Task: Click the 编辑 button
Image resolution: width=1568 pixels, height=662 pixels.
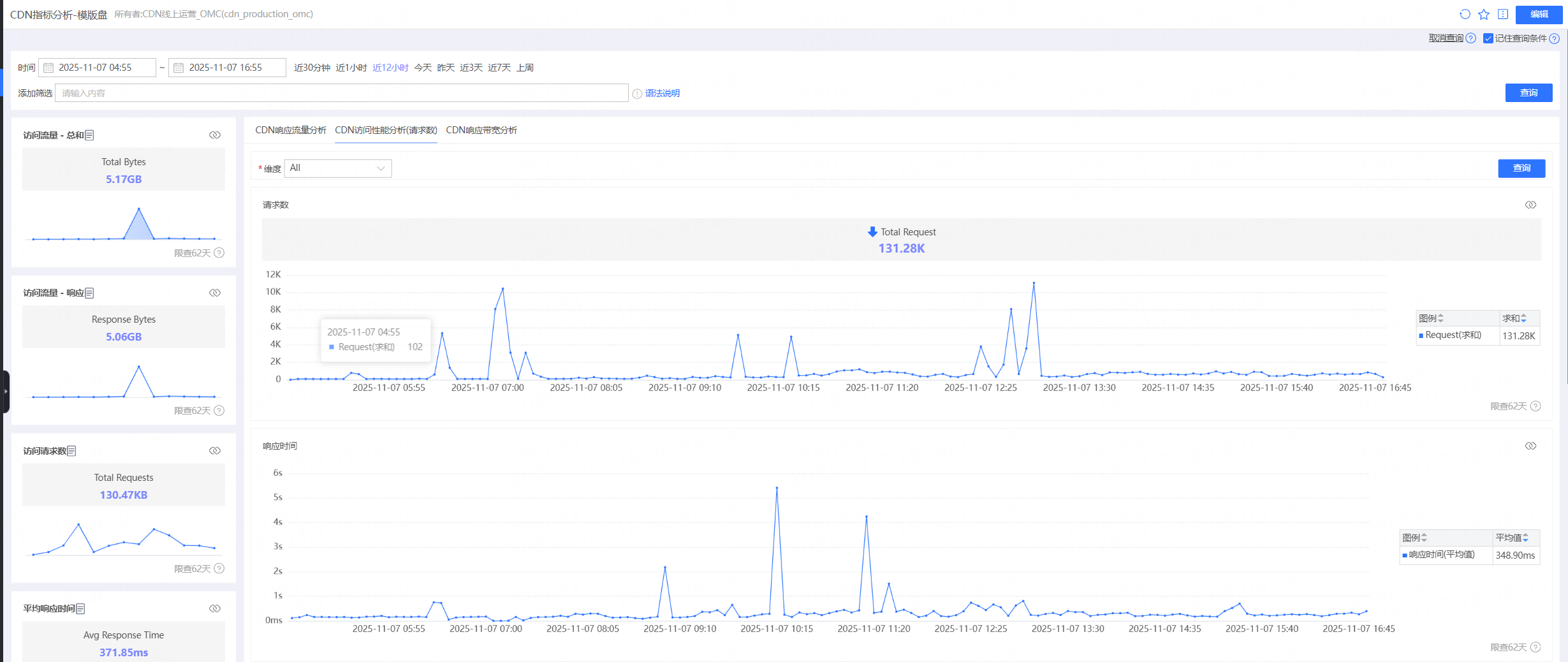Action: tap(1539, 14)
